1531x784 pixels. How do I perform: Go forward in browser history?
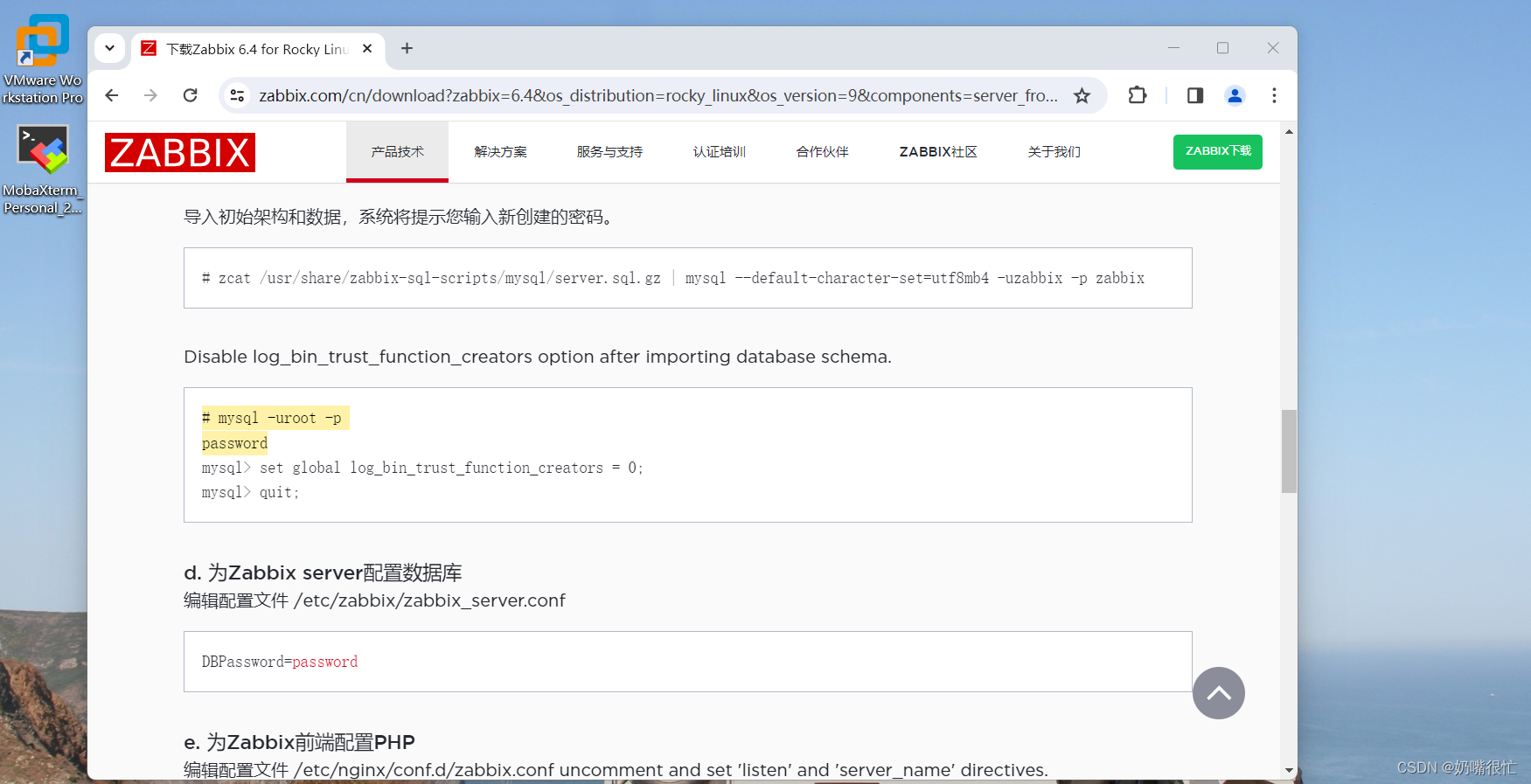150,95
